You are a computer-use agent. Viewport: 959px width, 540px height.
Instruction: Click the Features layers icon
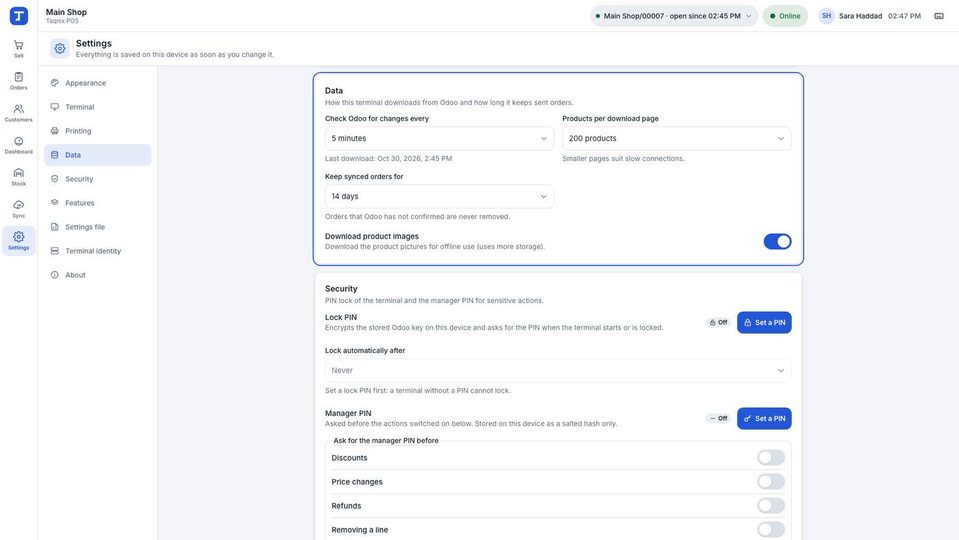54,202
